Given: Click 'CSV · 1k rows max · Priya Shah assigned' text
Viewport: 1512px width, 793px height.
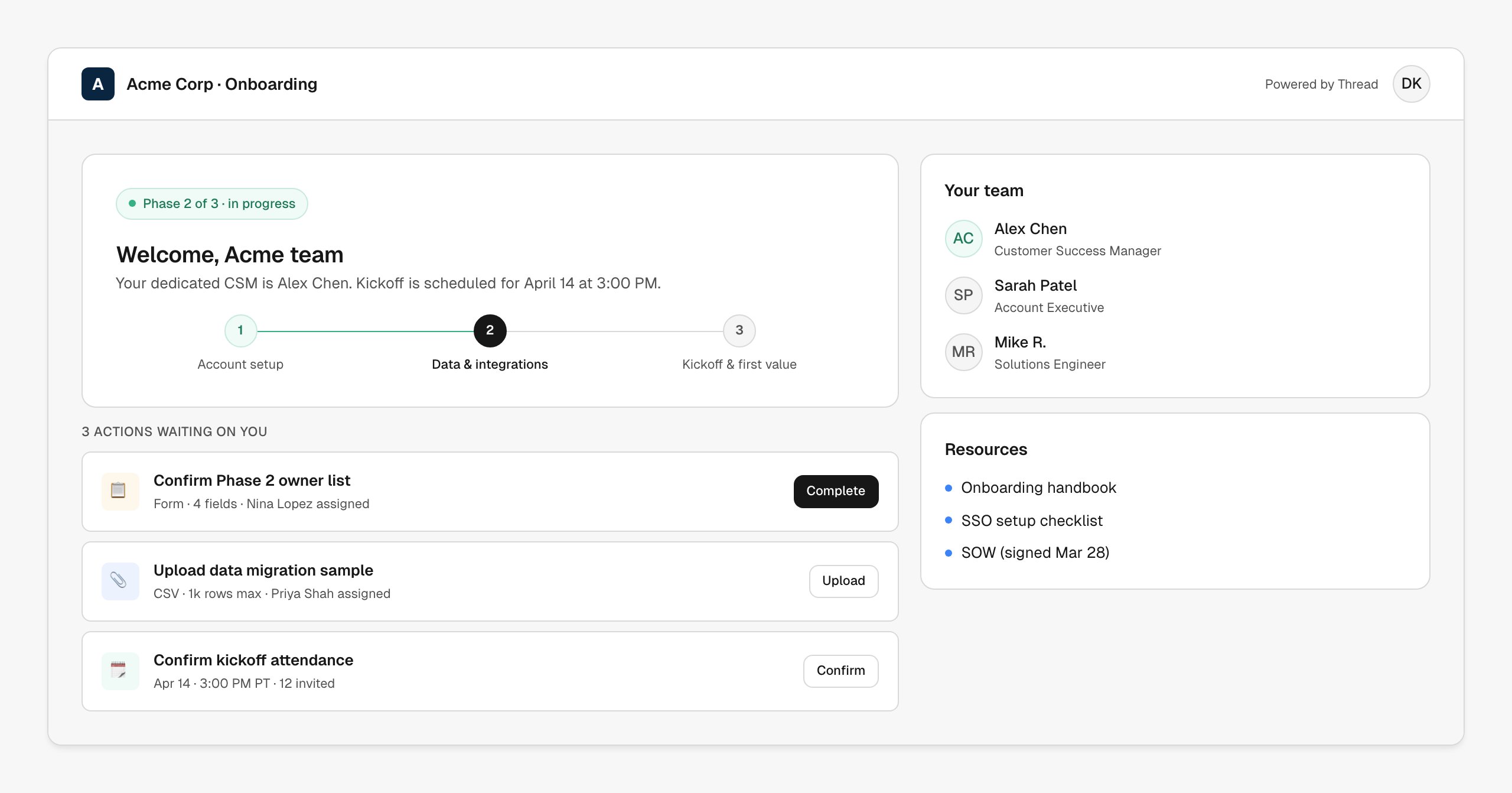Looking at the screenshot, I should 272,593.
